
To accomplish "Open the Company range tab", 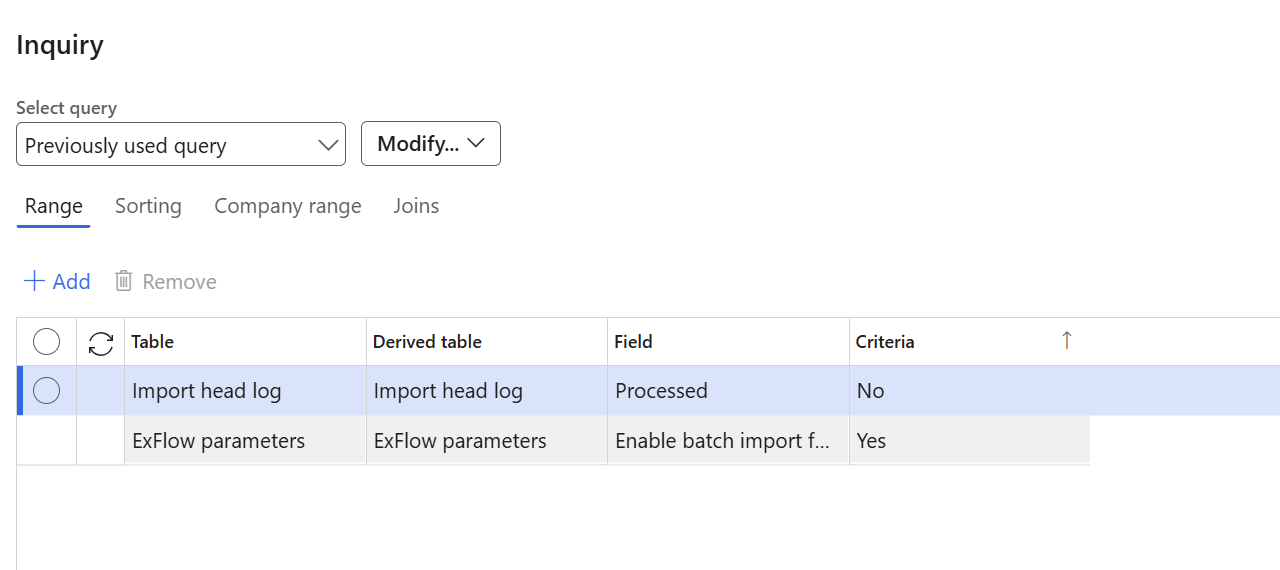I will pyautogui.click(x=288, y=206).
